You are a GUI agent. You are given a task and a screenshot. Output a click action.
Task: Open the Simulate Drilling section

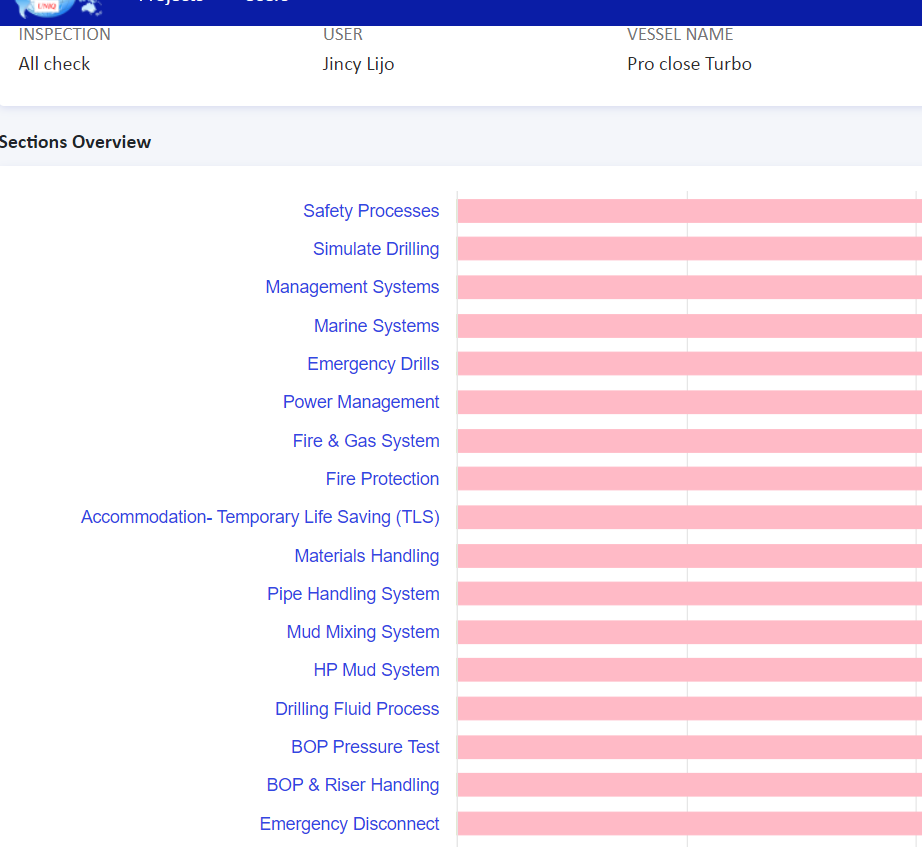pos(376,249)
